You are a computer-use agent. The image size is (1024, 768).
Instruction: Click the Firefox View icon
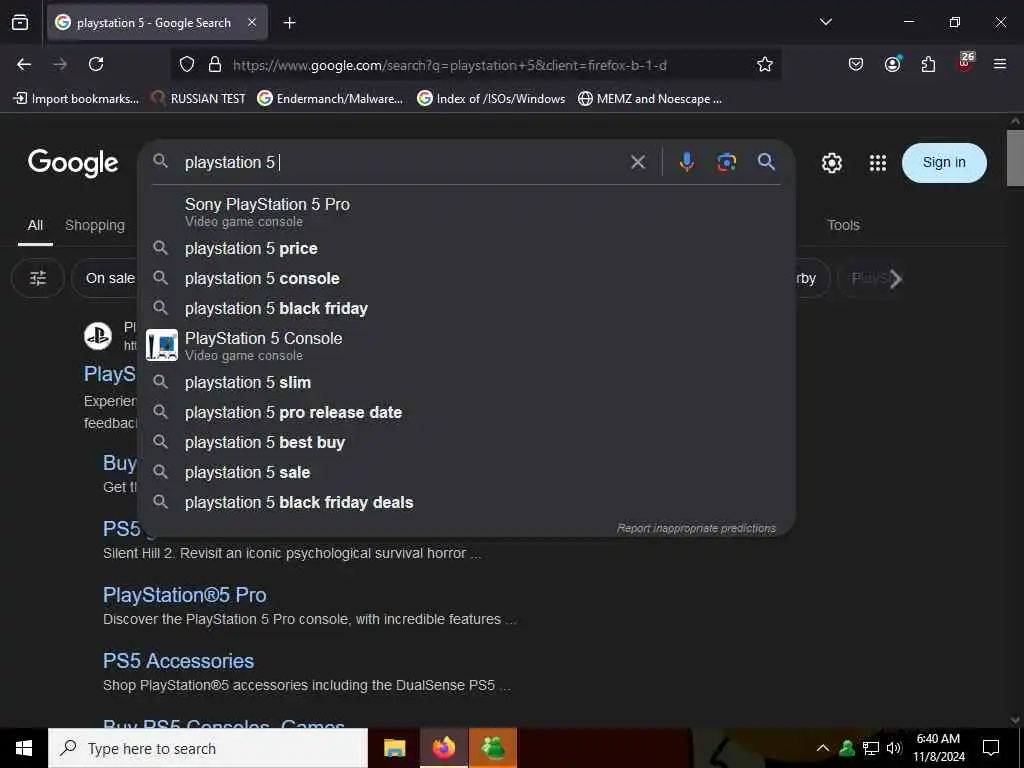tap(20, 22)
